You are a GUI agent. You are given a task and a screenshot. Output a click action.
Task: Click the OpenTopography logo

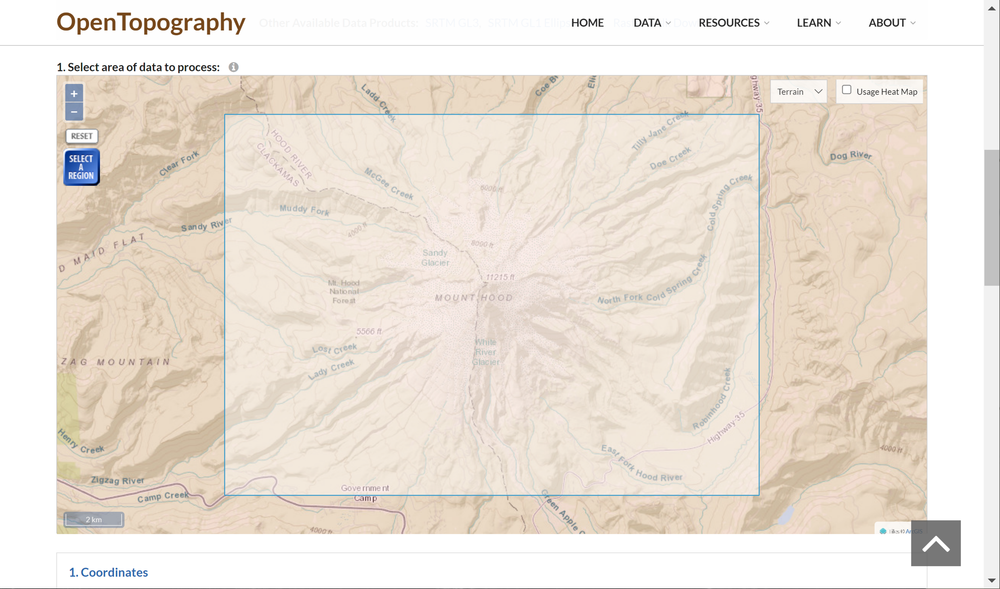[x=151, y=22]
